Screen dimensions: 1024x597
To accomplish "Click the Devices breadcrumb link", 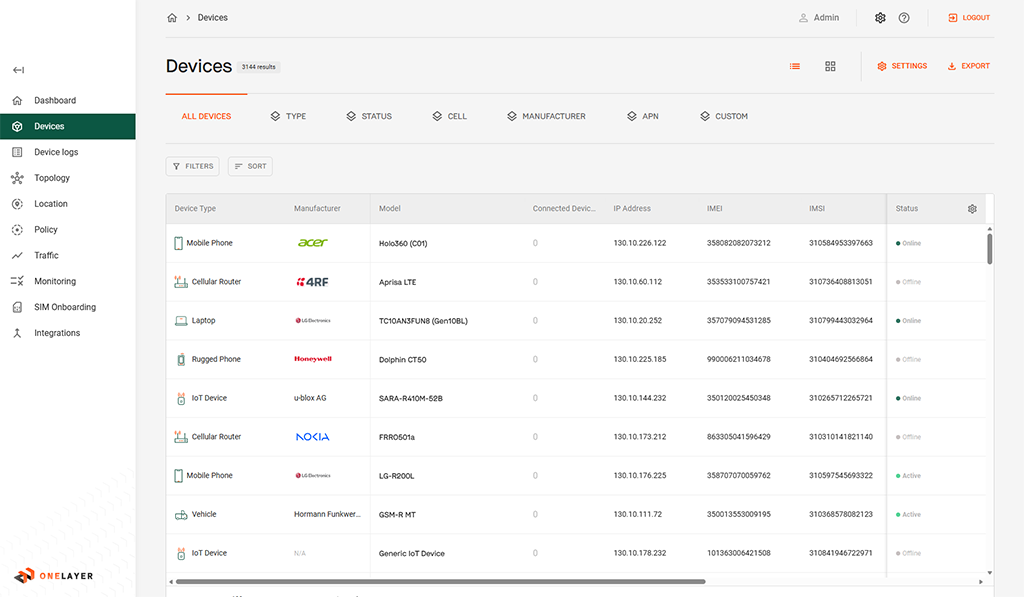I will click(x=213, y=18).
